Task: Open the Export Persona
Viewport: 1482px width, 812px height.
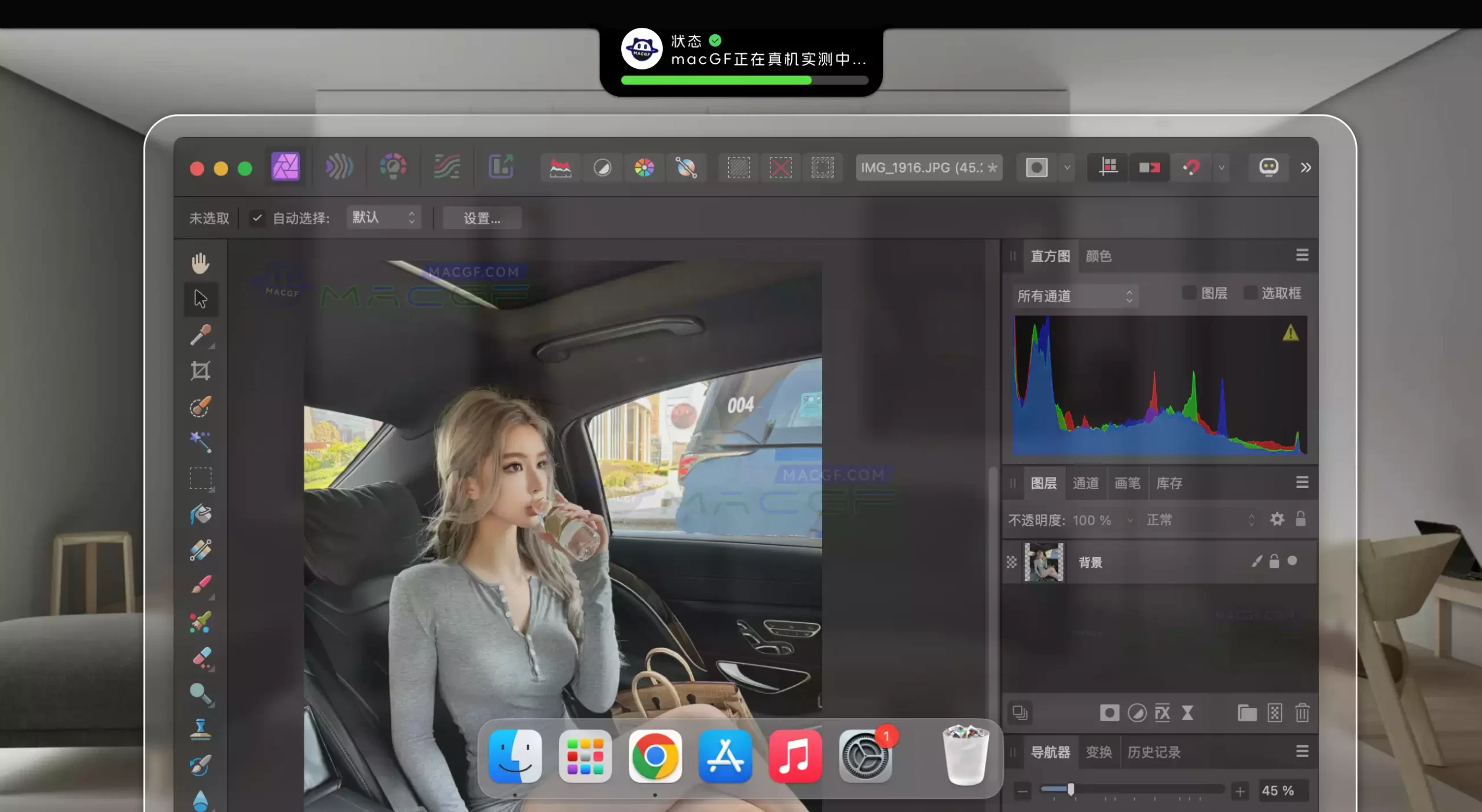Action: tap(501, 168)
